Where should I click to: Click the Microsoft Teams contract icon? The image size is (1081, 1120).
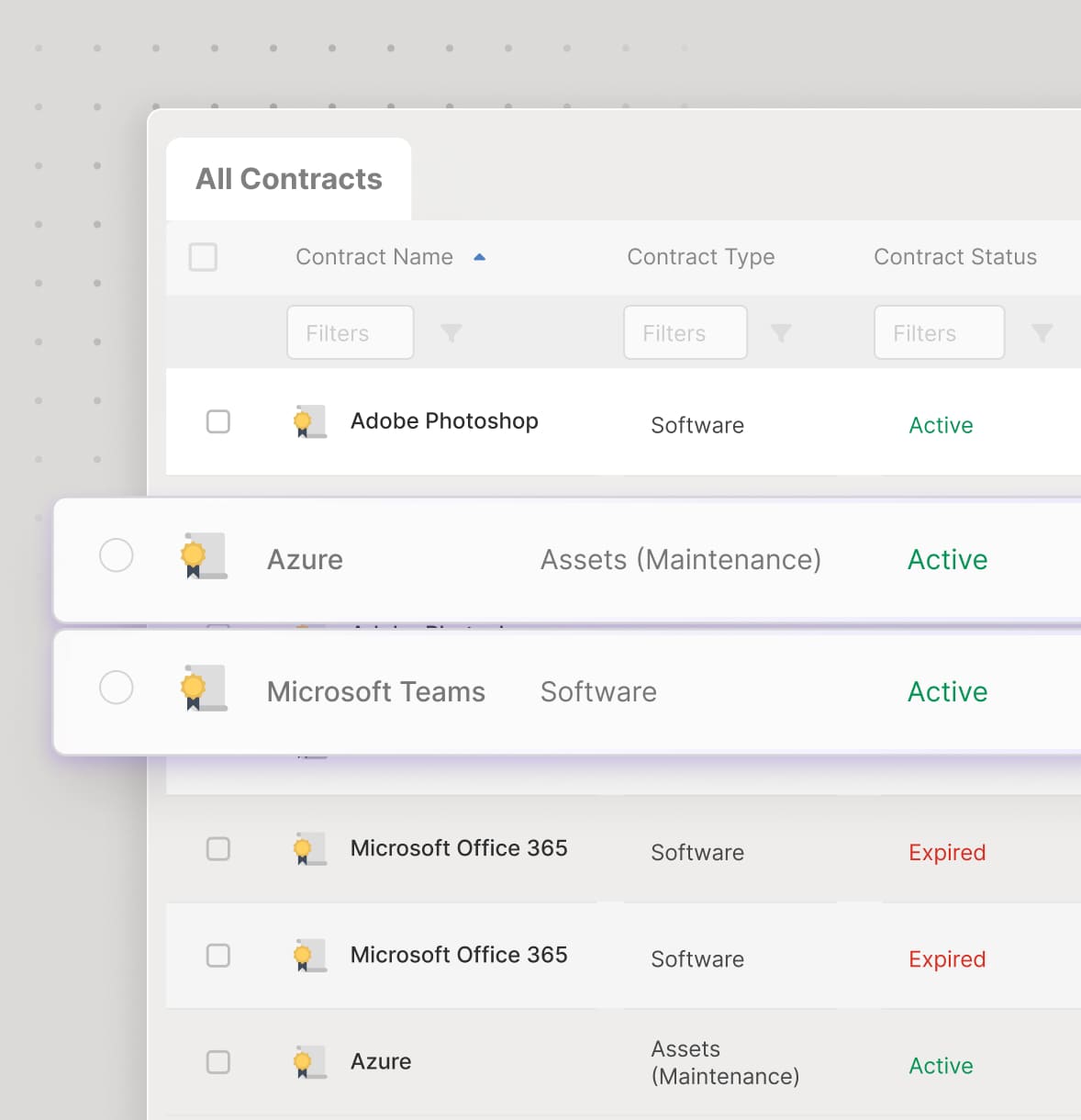tap(204, 689)
